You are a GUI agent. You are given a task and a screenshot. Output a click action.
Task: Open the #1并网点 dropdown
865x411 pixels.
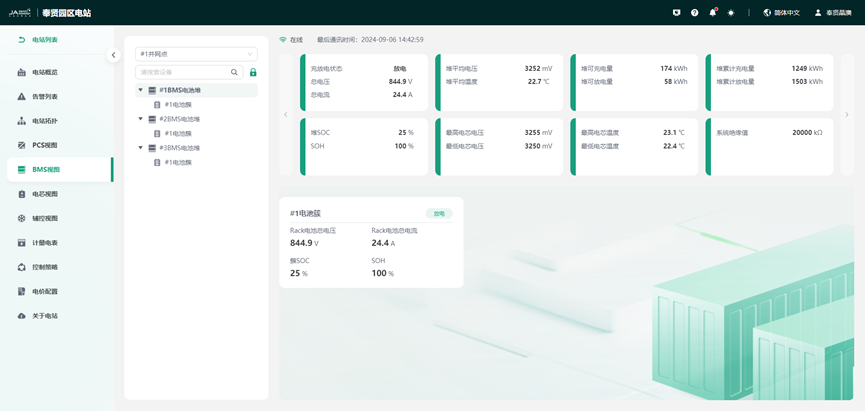(197, 54)
